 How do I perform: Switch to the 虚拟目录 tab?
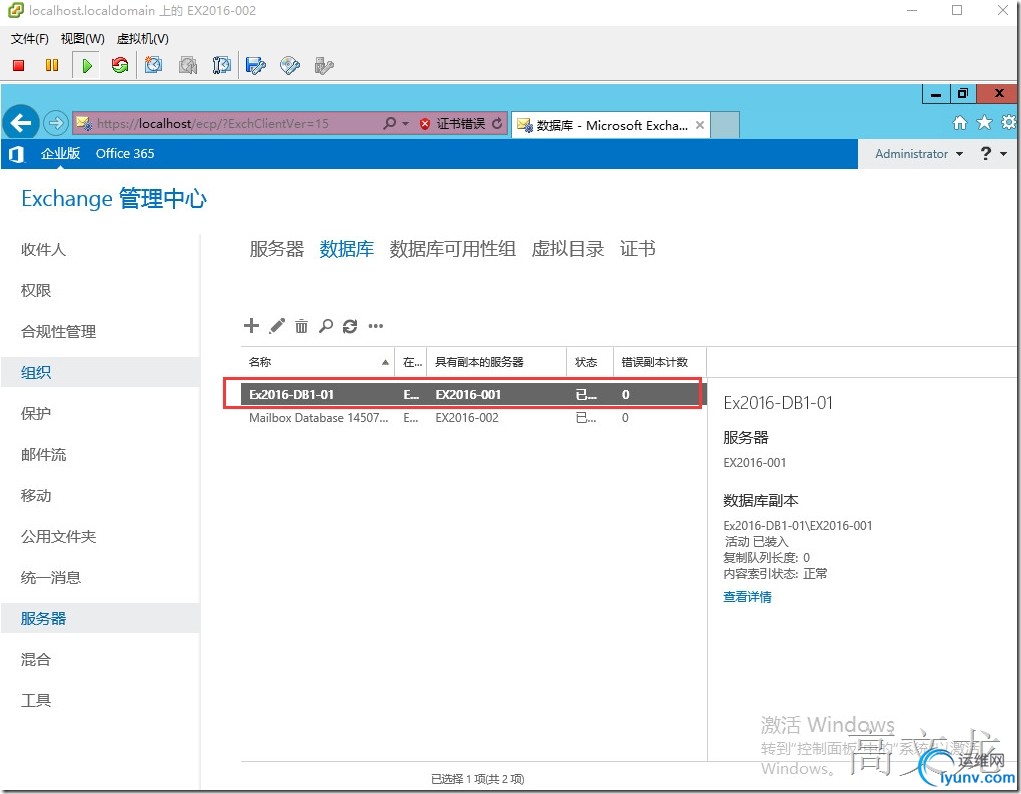click(x=568, y=249)
